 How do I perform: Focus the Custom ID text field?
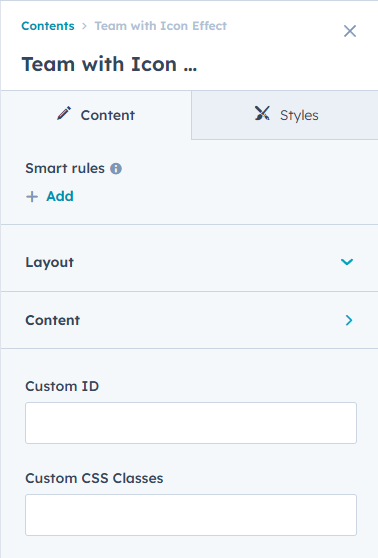coord(191,423)
